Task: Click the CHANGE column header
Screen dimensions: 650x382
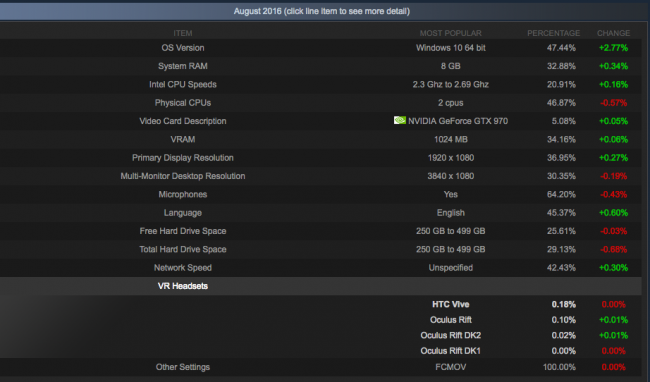Action: [x=614, y=33]
